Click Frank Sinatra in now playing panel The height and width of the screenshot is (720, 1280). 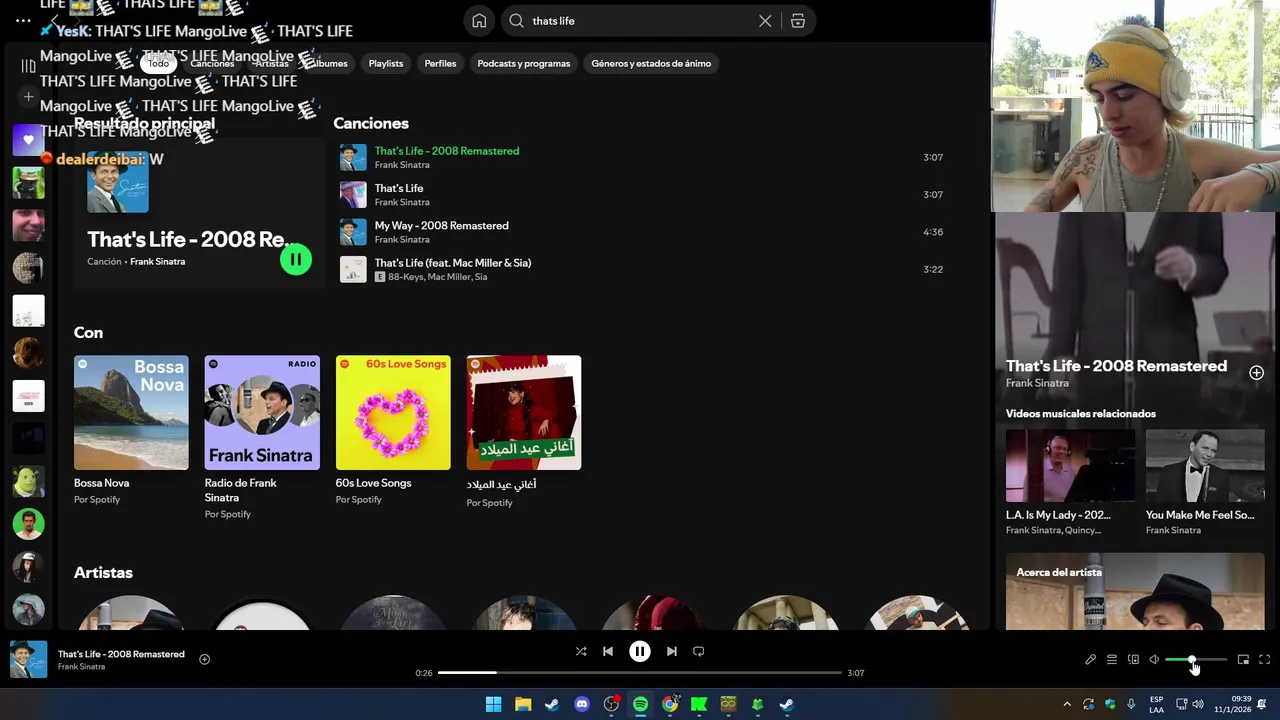[x=1037, y=383]
